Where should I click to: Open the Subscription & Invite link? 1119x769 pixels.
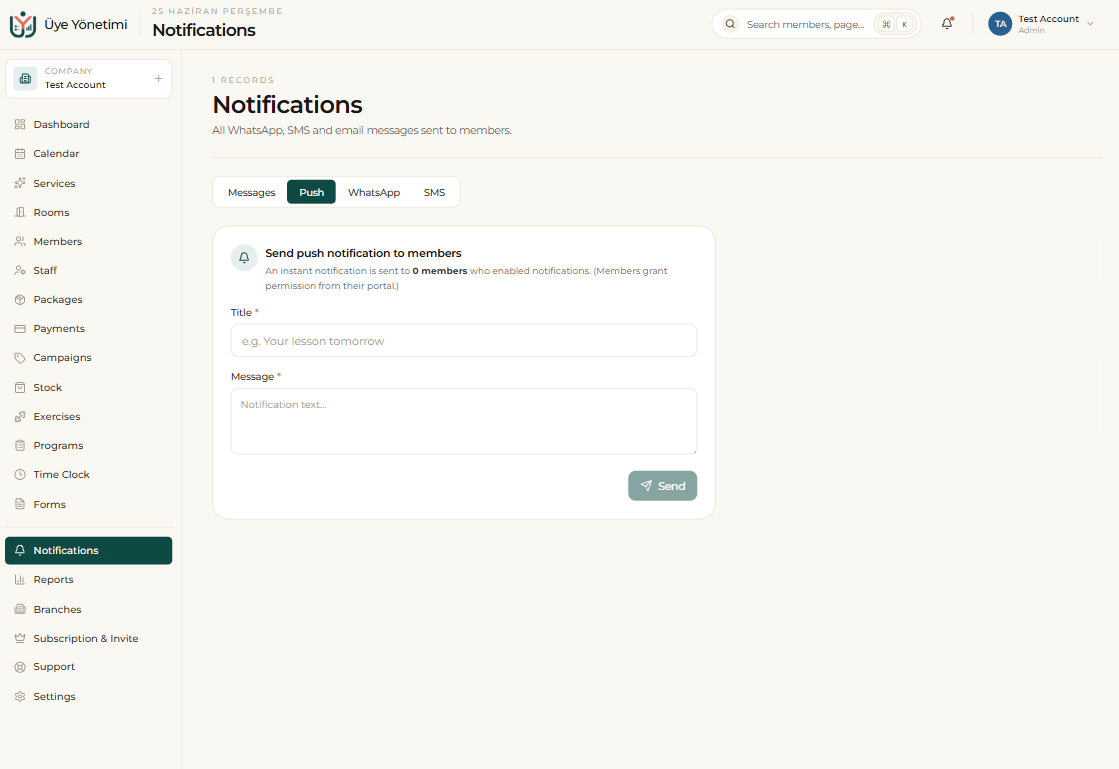[88, 638]
